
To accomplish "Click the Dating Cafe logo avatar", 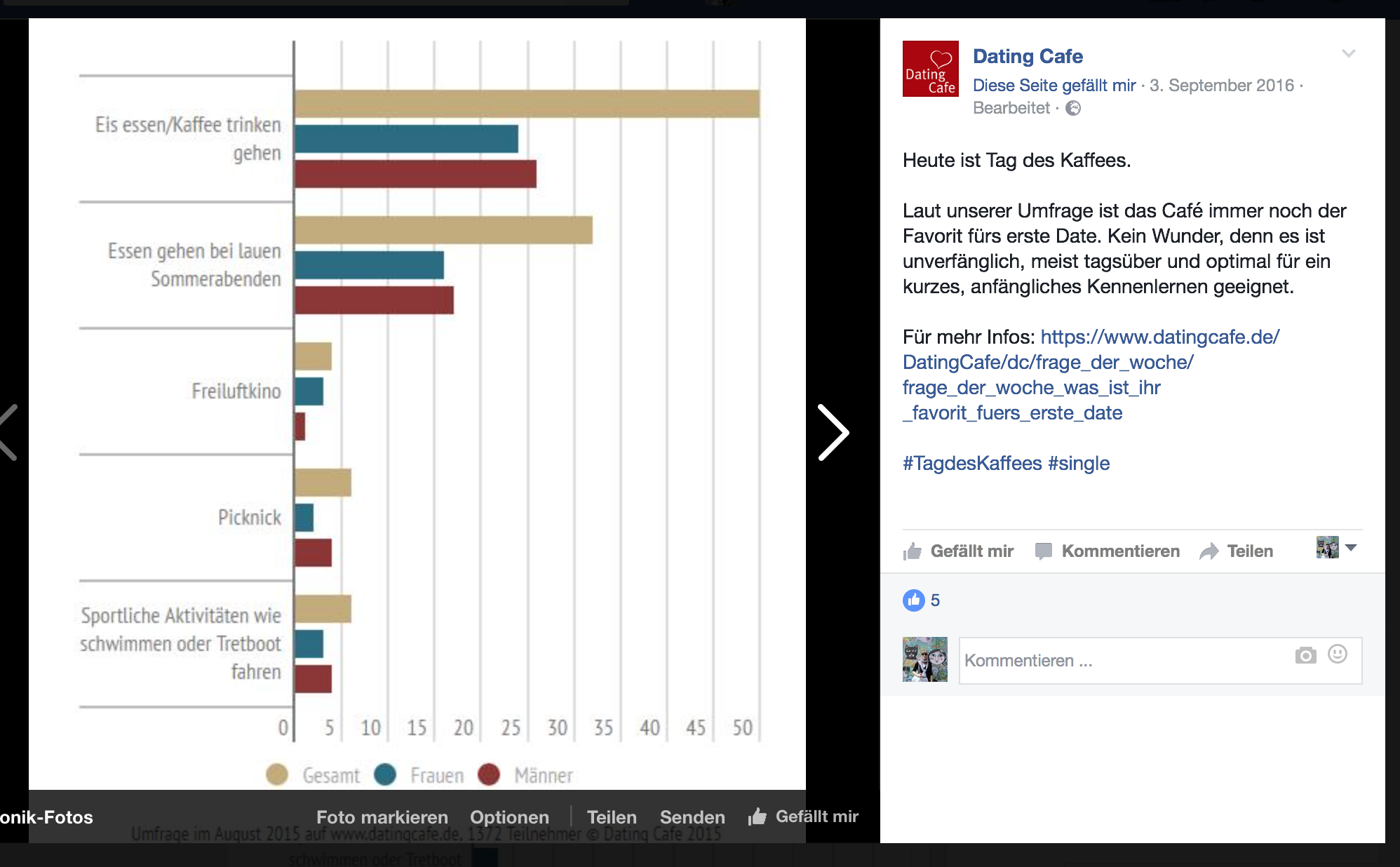I will pos(930,69).
